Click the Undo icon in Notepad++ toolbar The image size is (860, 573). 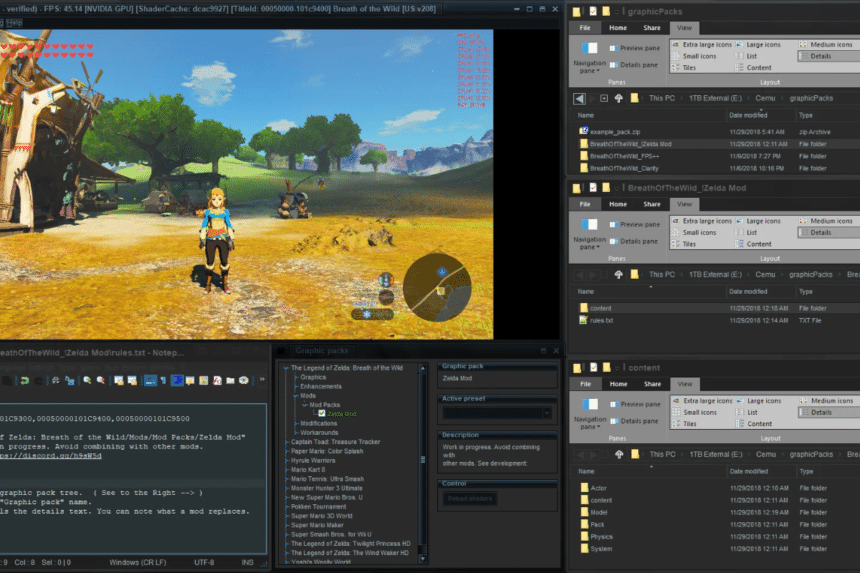[x=25, y=380]
